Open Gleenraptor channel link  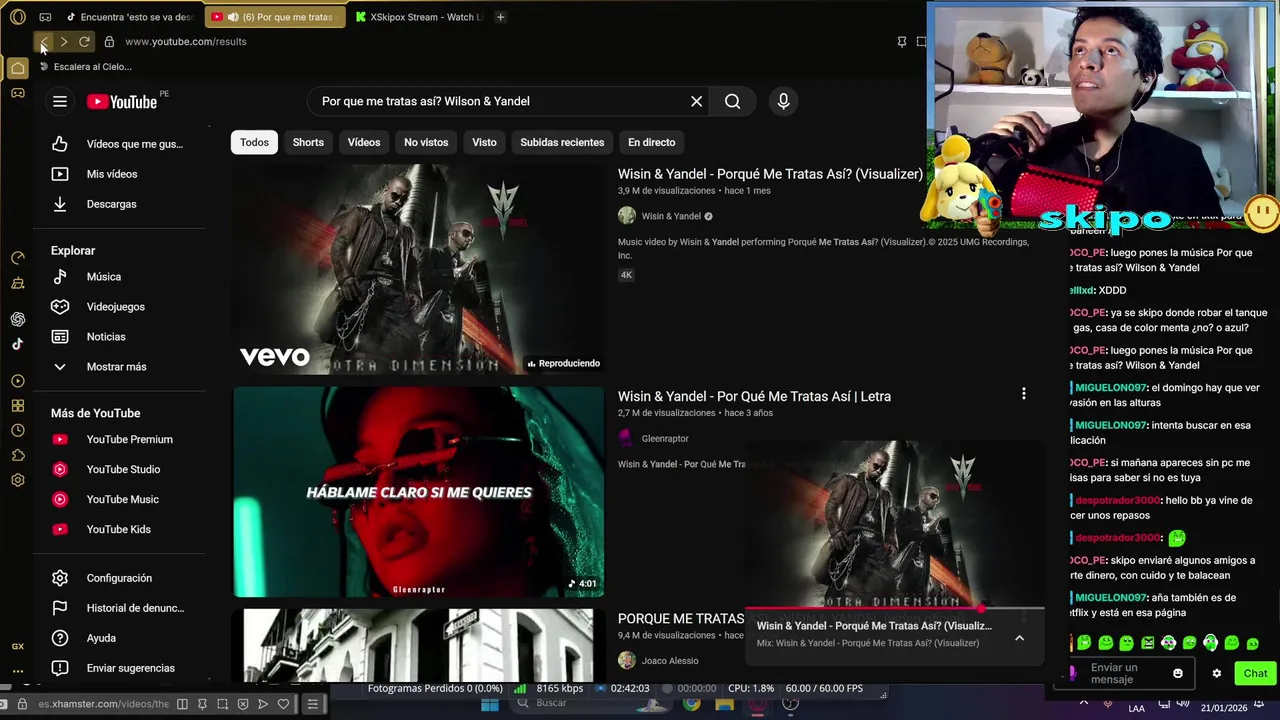point(665,438)
